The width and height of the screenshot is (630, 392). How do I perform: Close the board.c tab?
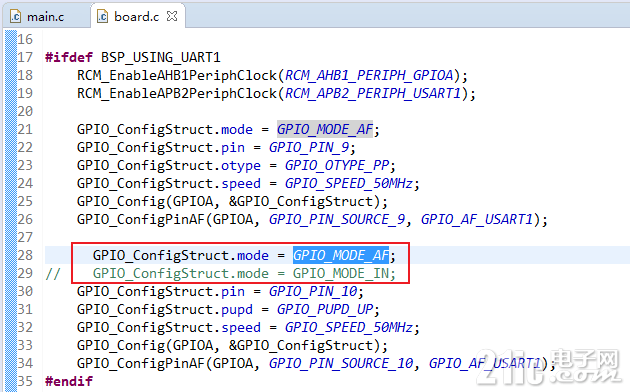(172, 16)
